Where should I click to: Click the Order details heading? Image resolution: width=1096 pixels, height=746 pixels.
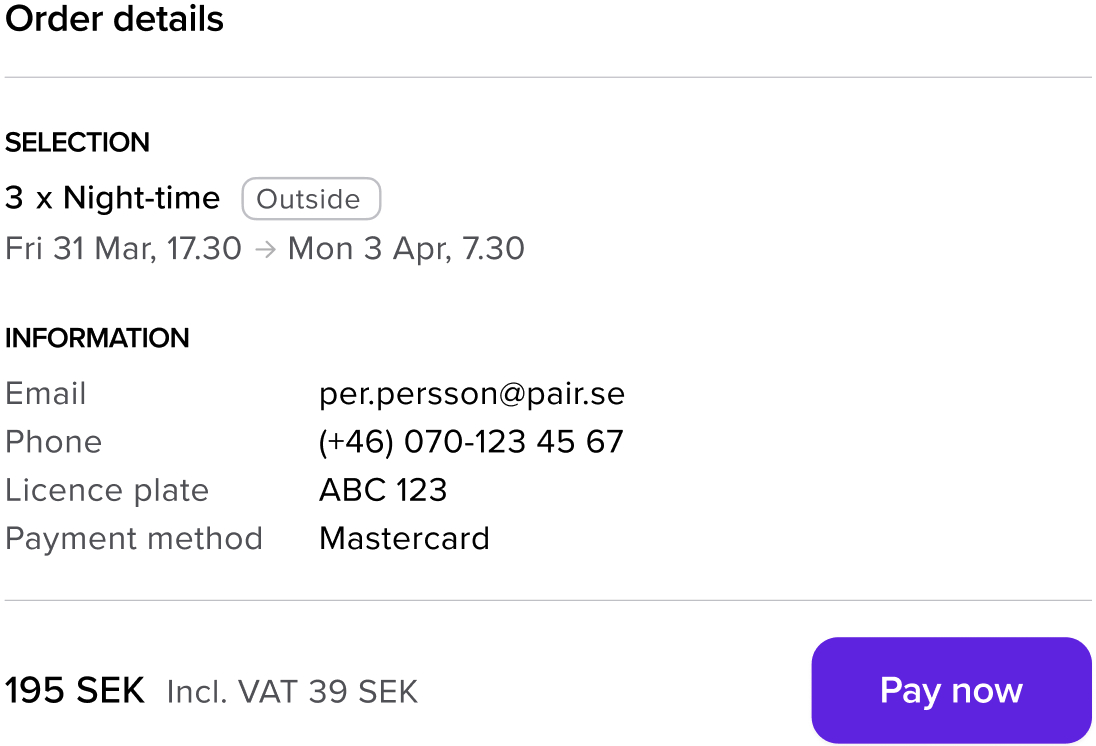tap(114, 19)
